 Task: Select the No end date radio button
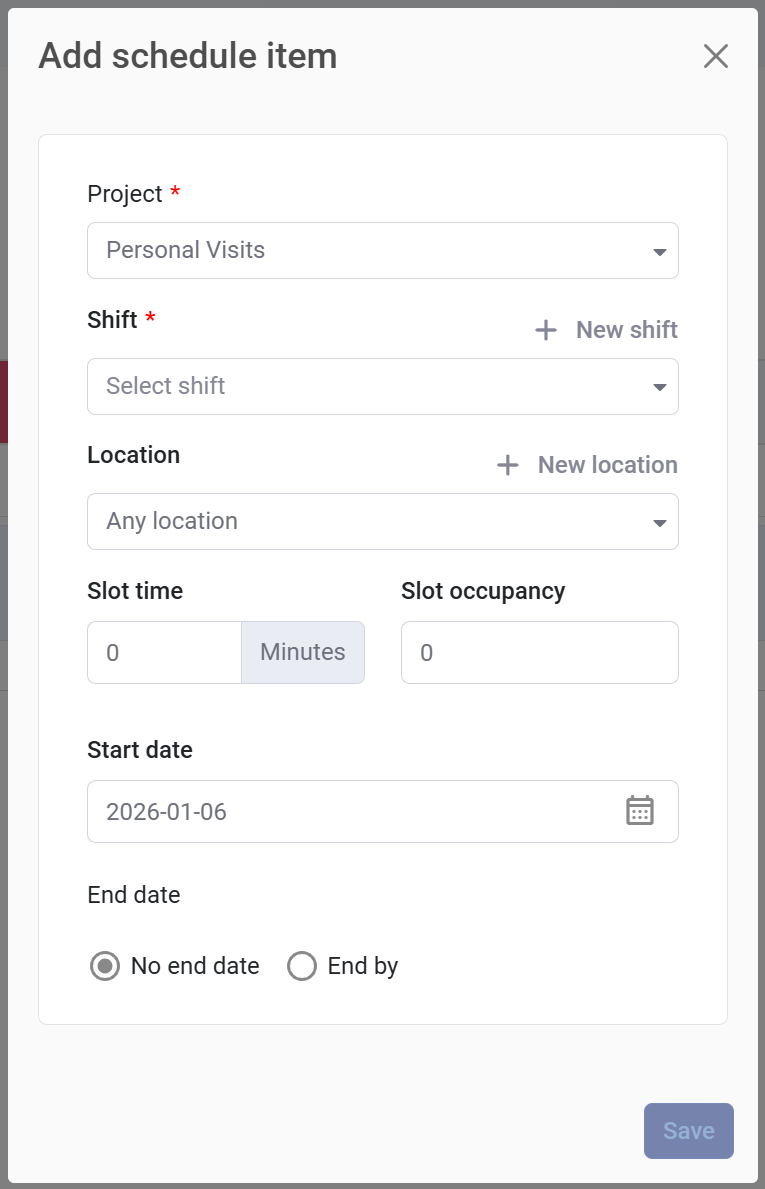[x=105, y=966]
